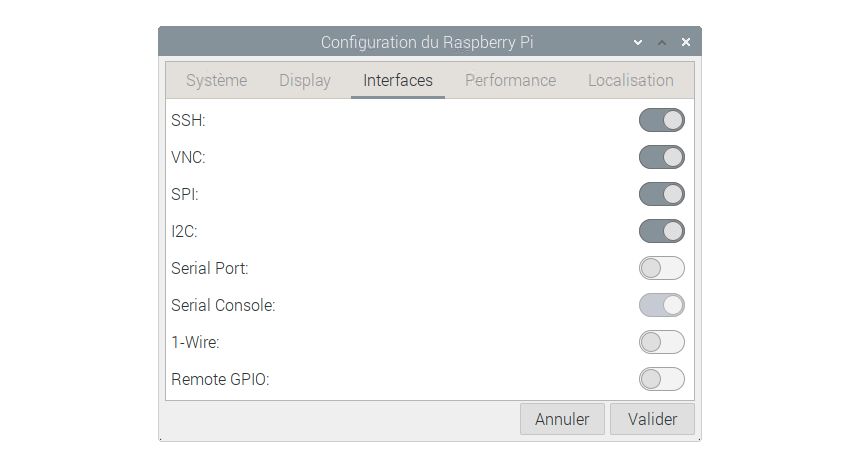Image resolution: width=846 pixels, height=467 pixels.
Task: Close the Raspberry Pi configuration window
Action: (x=686, y=42)
